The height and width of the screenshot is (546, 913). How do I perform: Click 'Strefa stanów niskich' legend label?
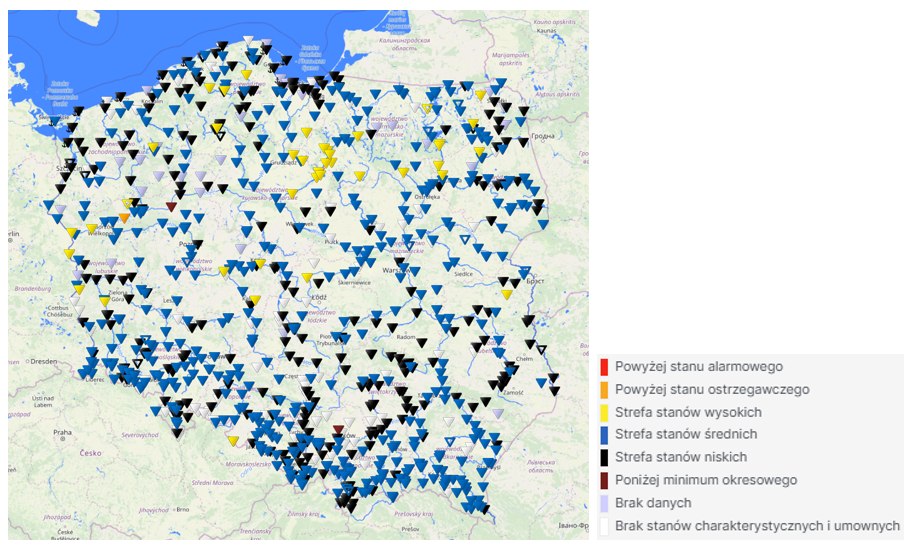tap(685, 457)
